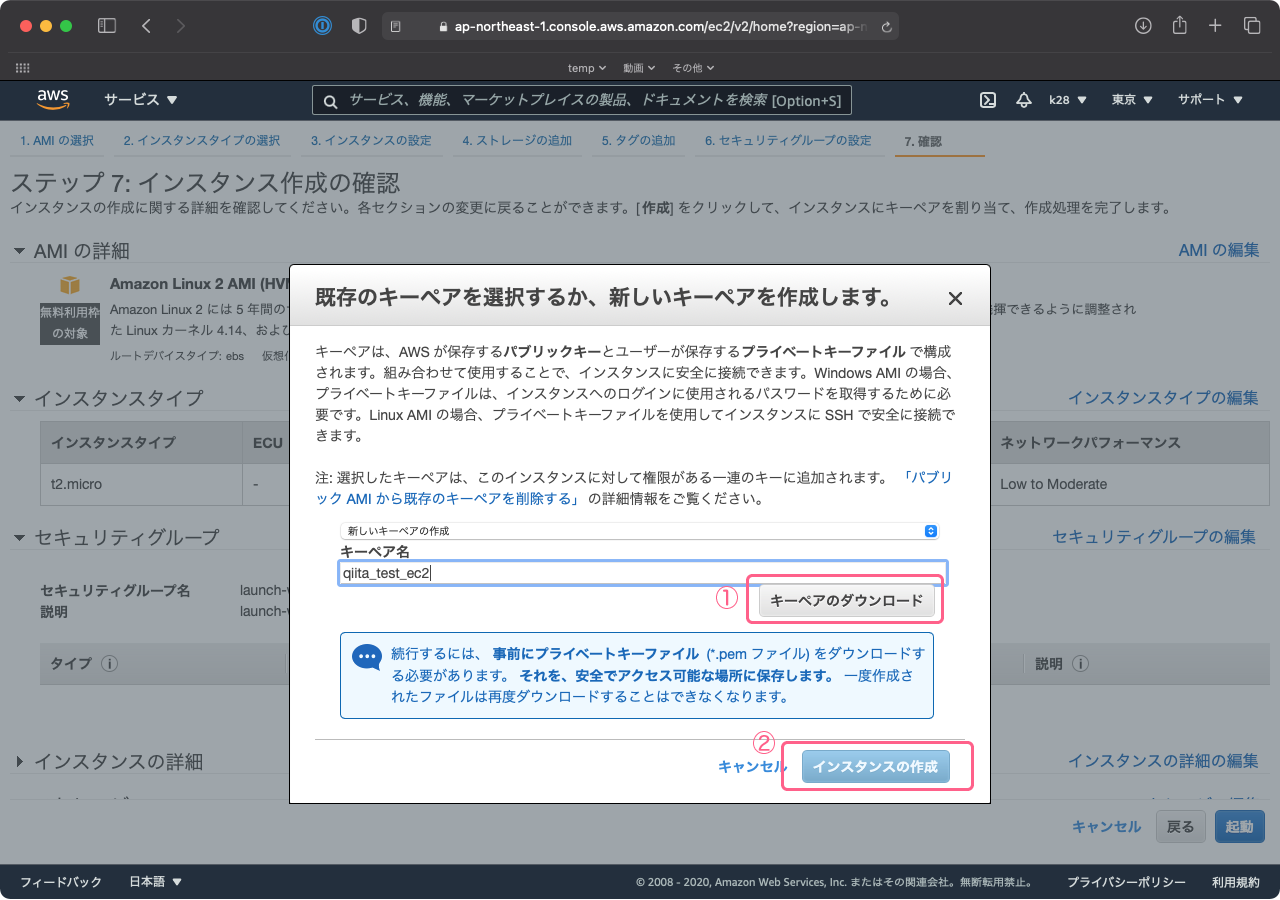Image resolution: width=1280 pixels, height=900 pixels.
Task: Open the 東京 region dropdown
Action: [1132, 100]
